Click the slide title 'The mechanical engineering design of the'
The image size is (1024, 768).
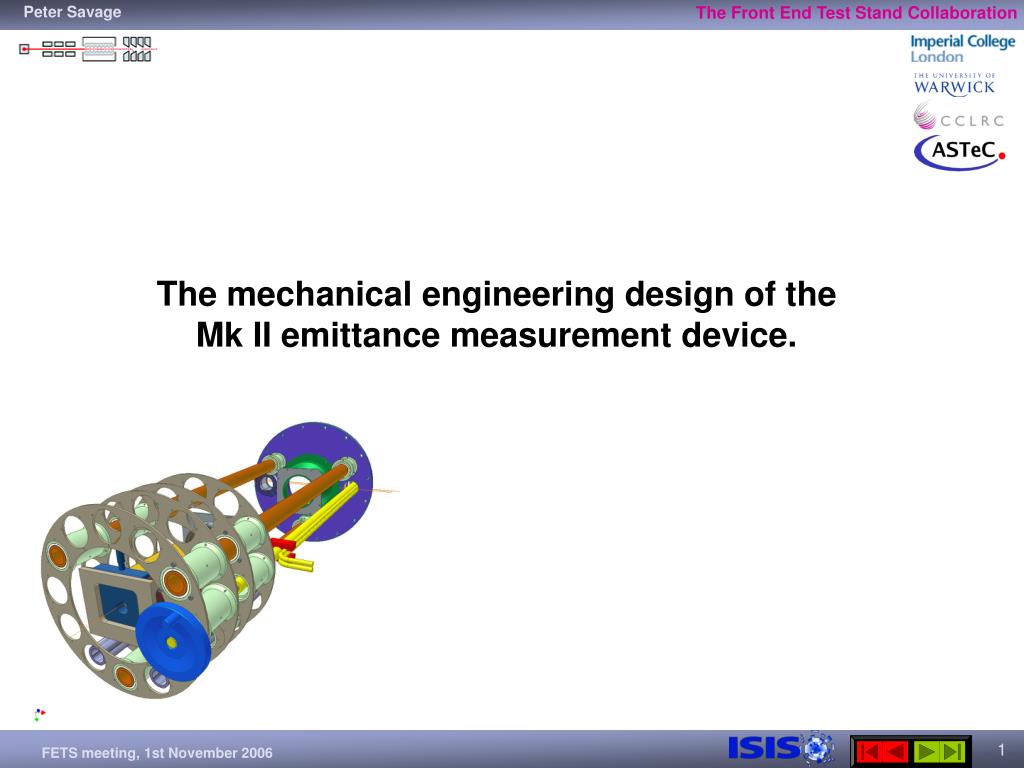pos(496,294)
